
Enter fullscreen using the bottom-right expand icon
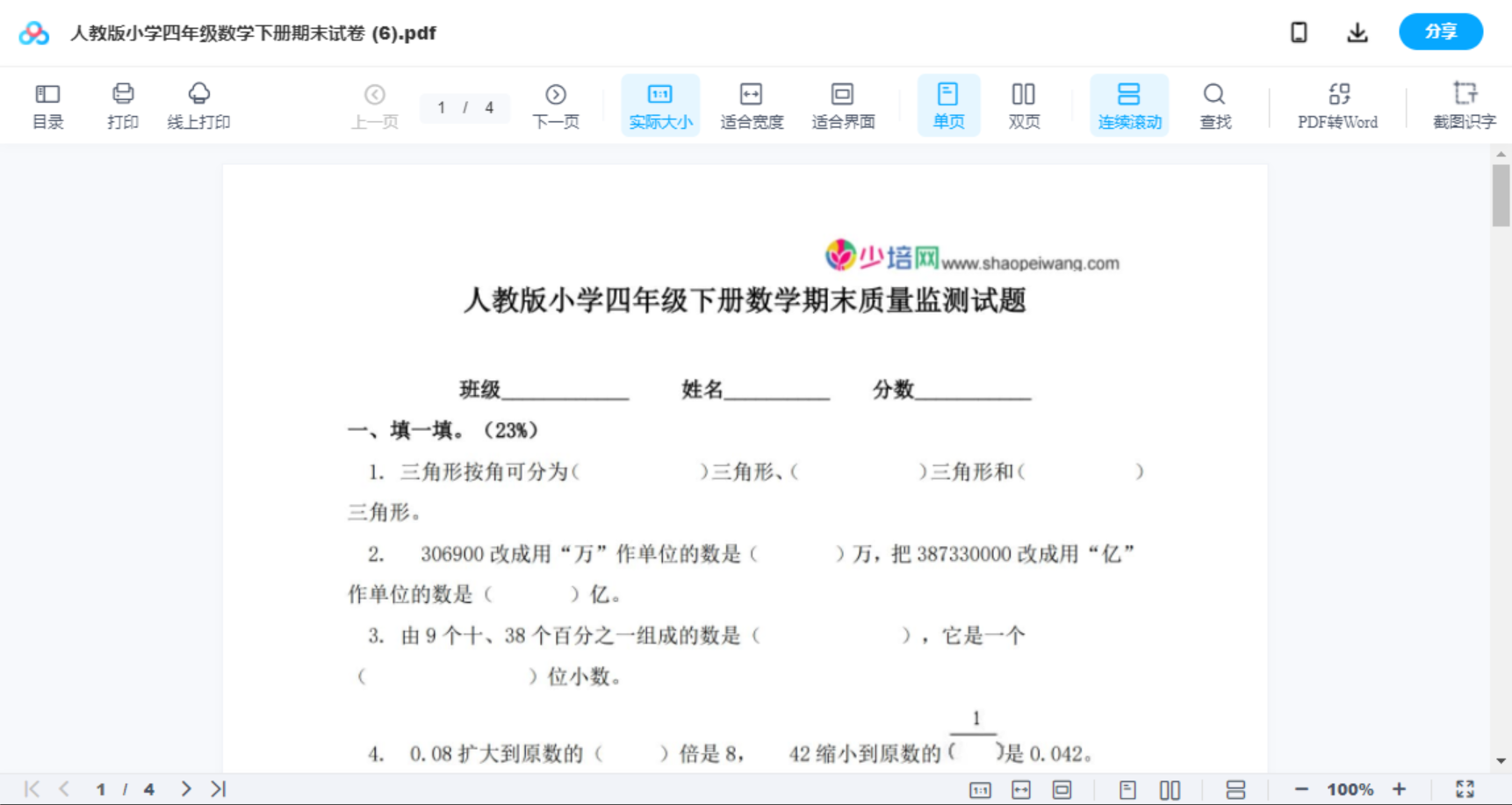[1463, 788]
